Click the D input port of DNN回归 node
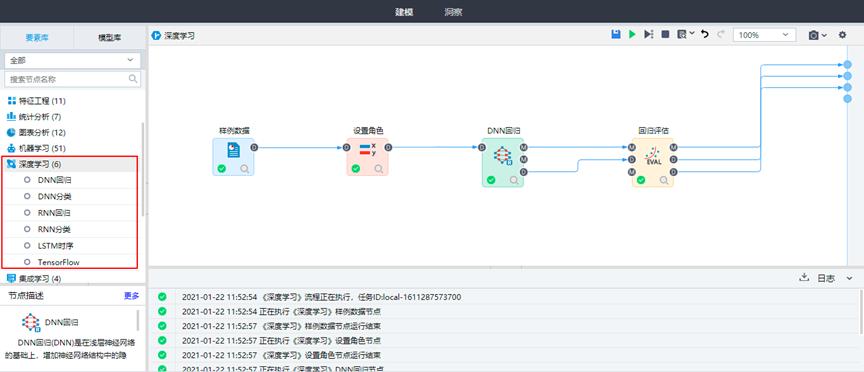This screenshot has width=864, height=372. coord(482,147)
